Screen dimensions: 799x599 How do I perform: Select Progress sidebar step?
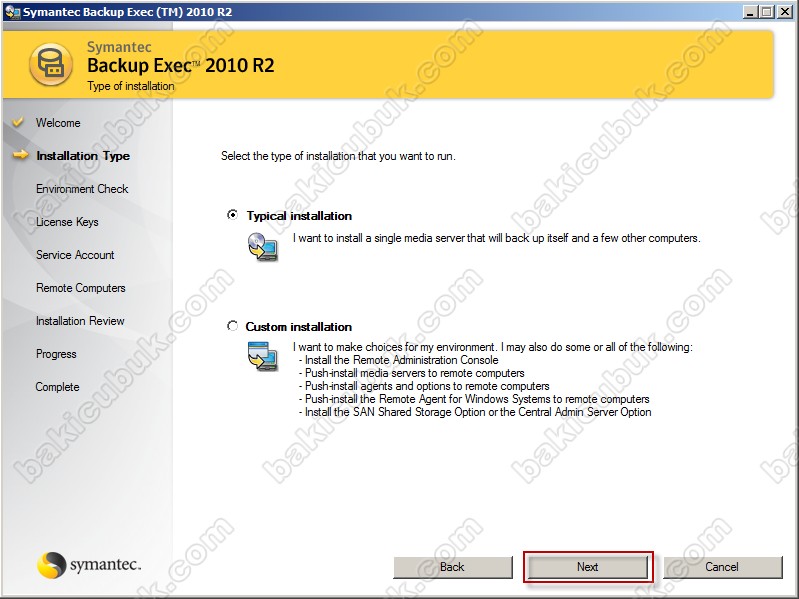(x=56, y=354)
